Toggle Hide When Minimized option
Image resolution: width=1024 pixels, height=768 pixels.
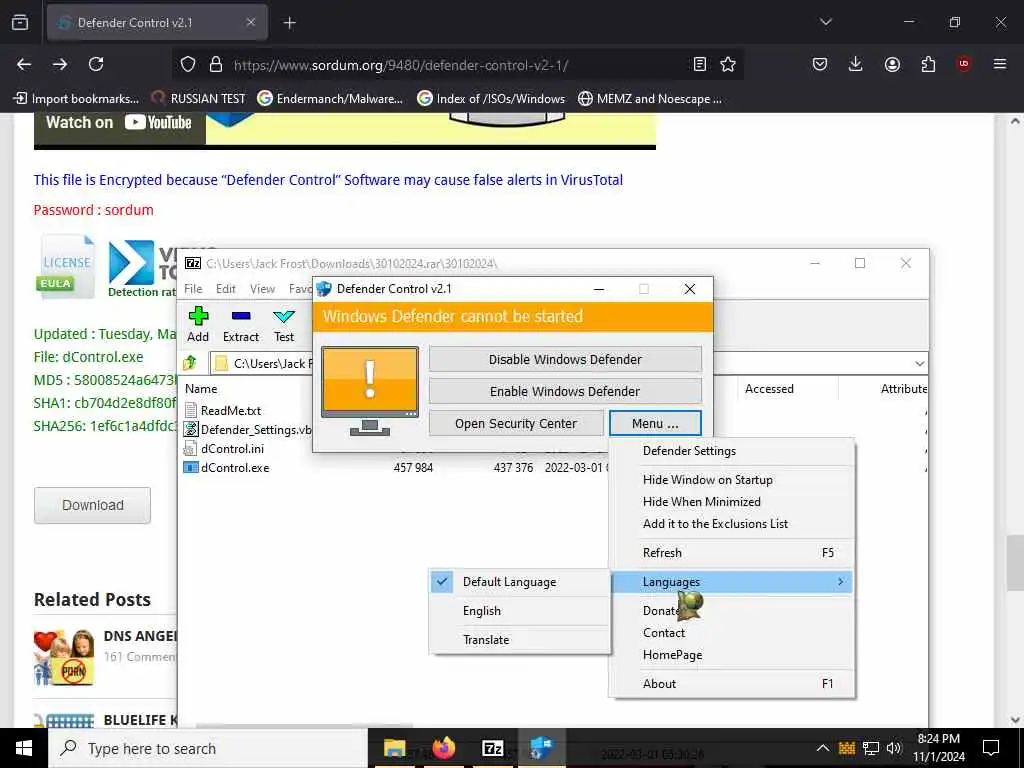point(731,502)
